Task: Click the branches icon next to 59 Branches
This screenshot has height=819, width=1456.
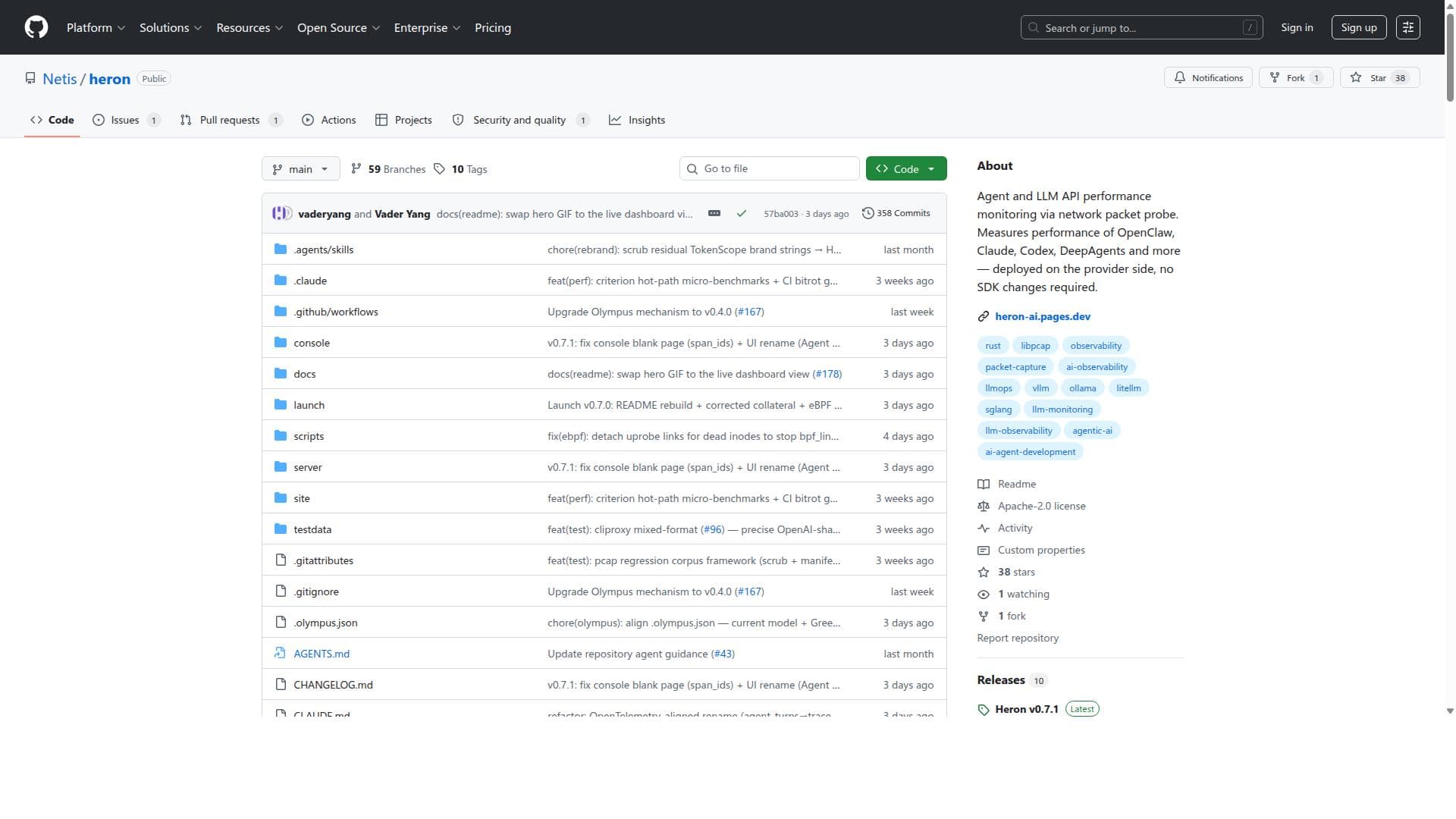Action: point(356,169)
